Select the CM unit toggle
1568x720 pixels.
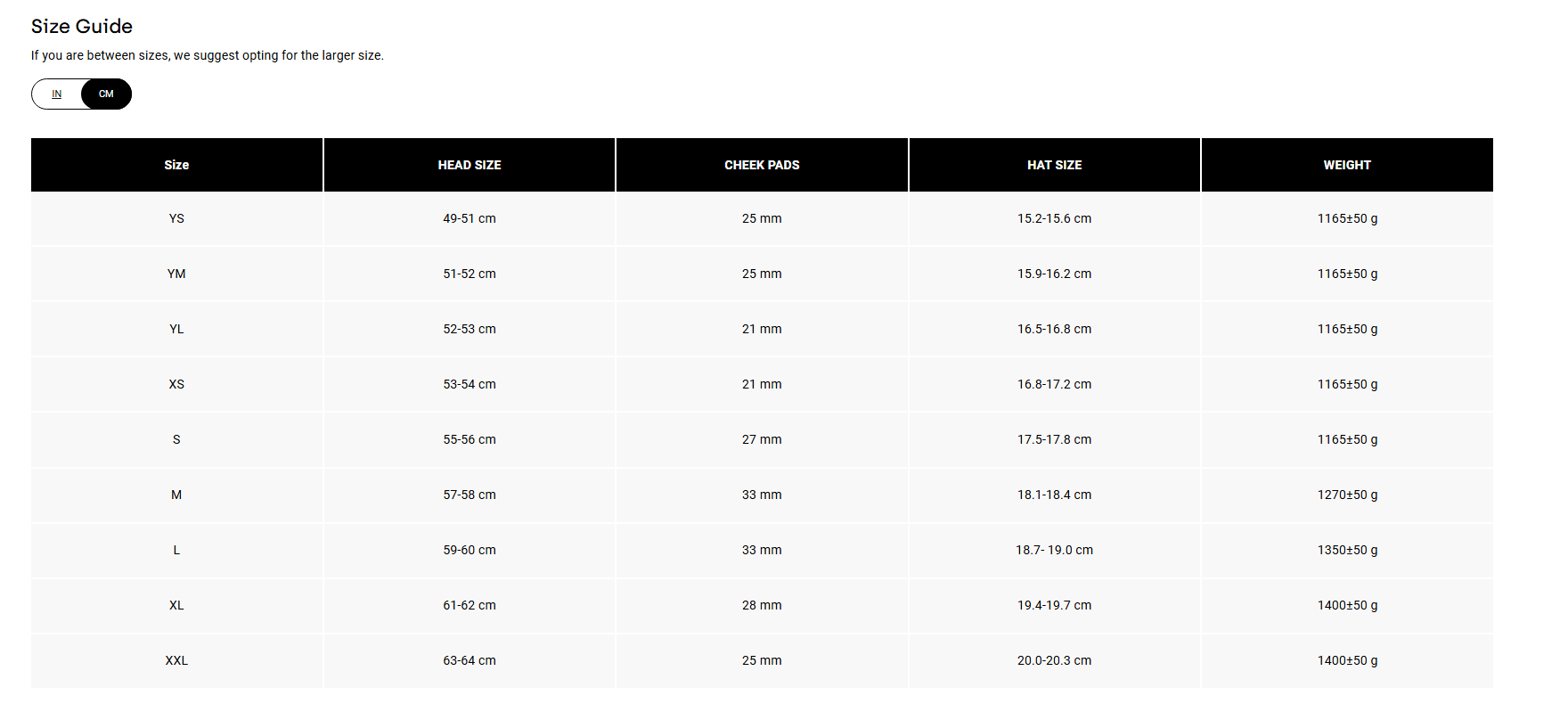click(x=106, y=94)
